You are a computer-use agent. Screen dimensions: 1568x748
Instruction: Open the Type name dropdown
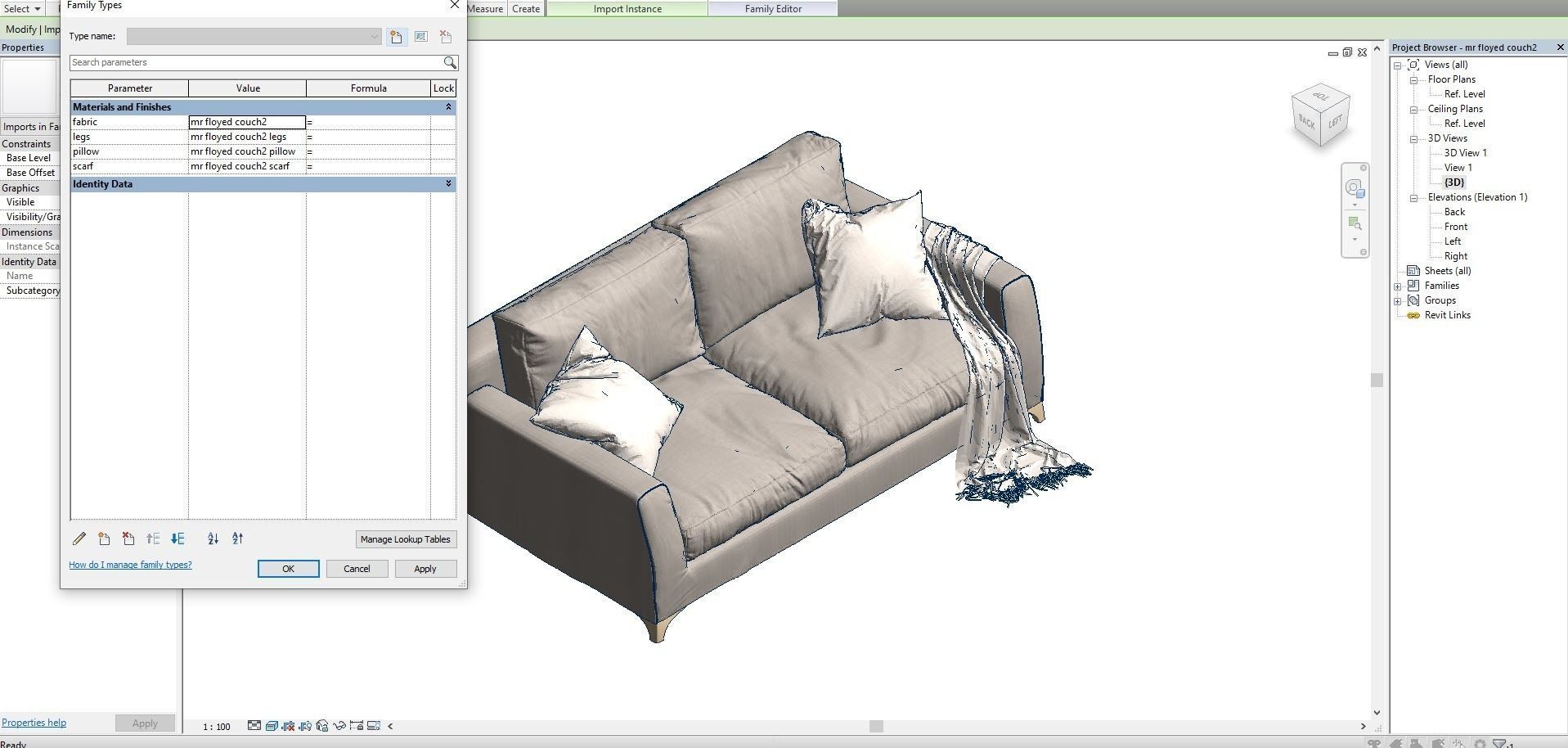tap(374, 36)
